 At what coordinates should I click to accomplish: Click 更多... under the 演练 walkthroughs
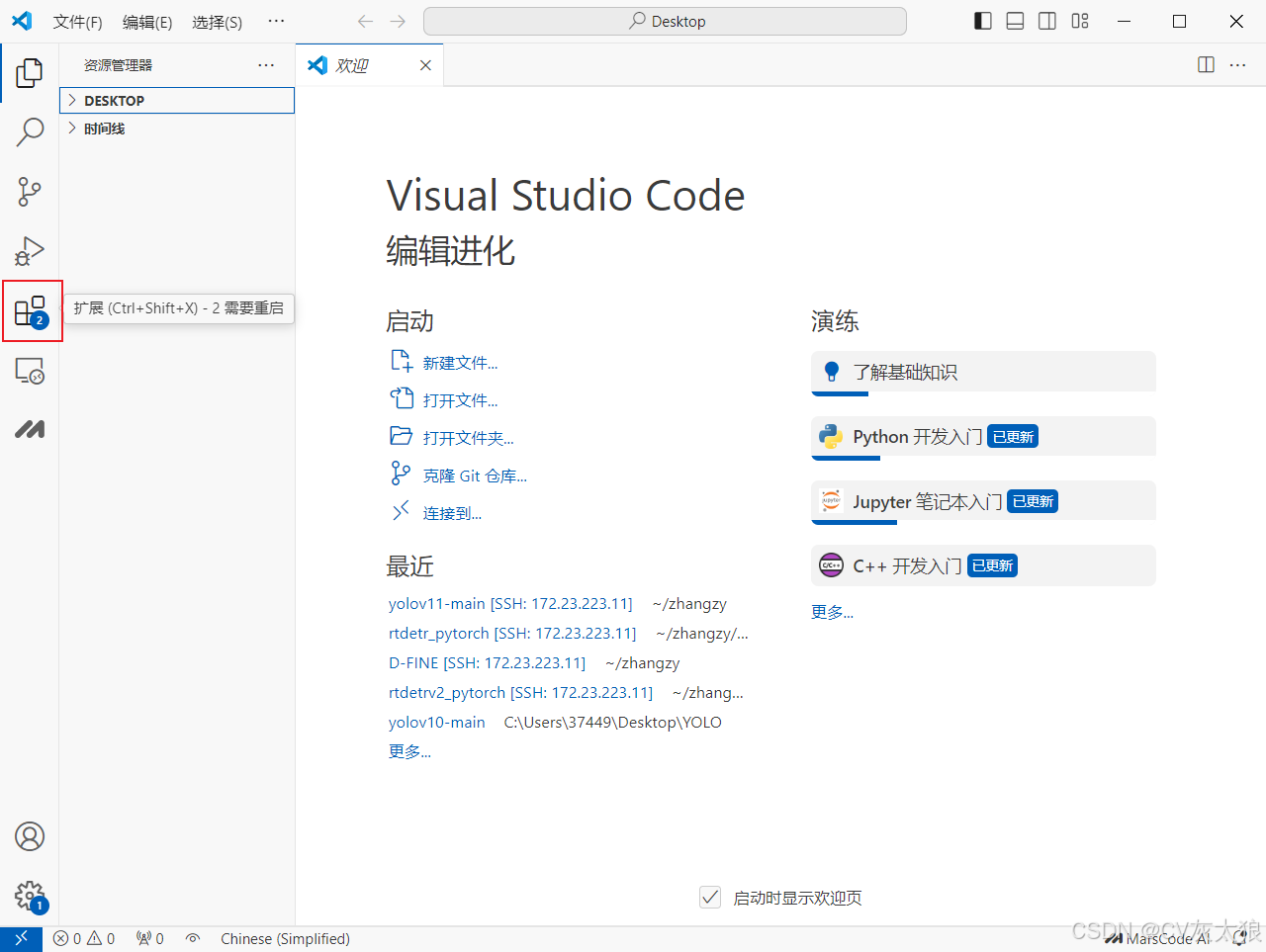click(832, 612)
